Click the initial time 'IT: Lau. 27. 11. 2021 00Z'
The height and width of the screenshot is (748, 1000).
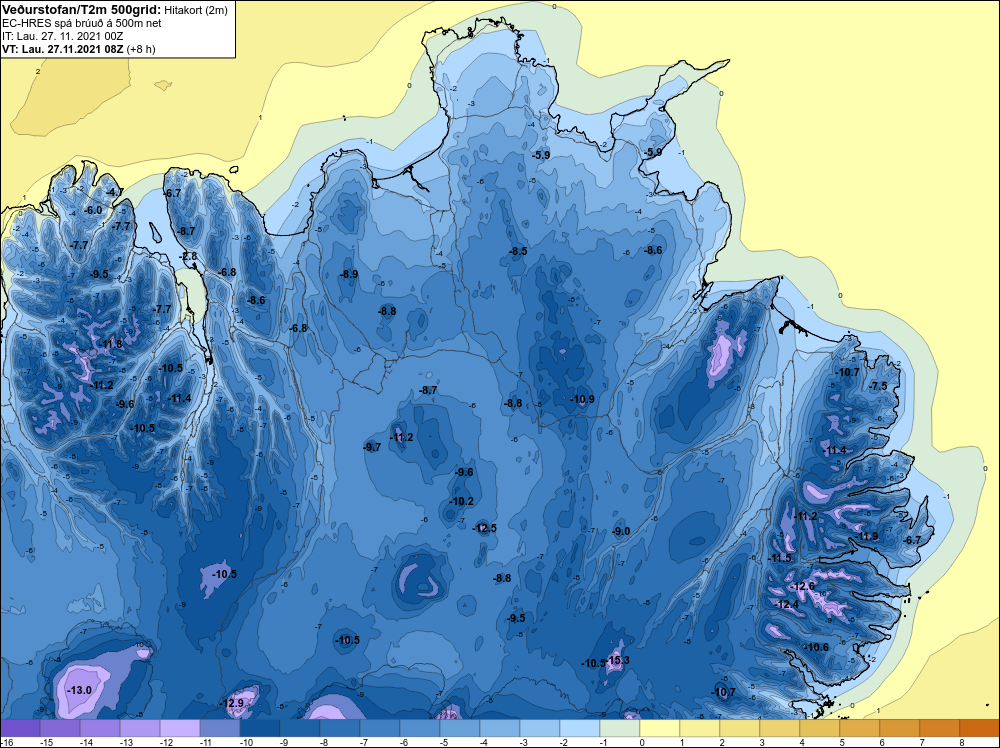click(x=62, y=36)
